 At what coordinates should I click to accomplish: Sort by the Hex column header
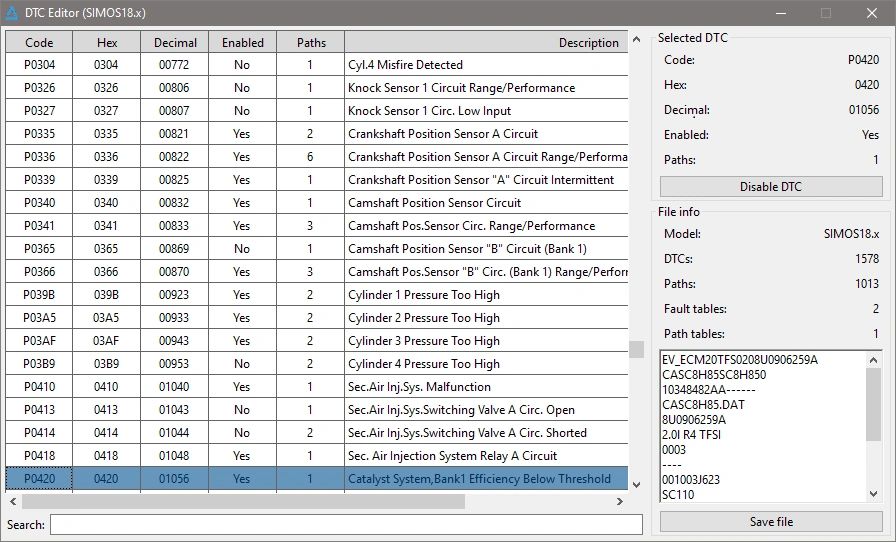tap(107, 43)
